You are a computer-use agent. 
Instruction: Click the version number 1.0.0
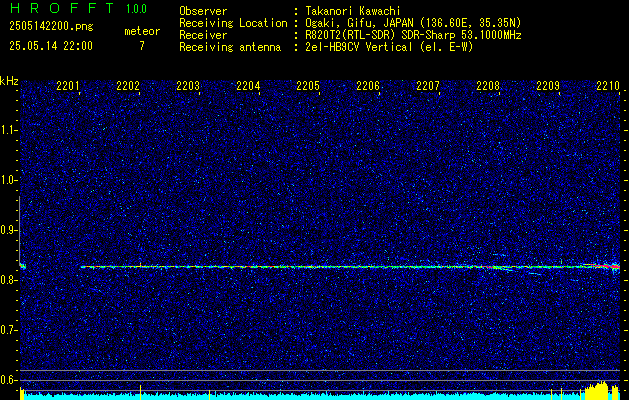(136, 9)
